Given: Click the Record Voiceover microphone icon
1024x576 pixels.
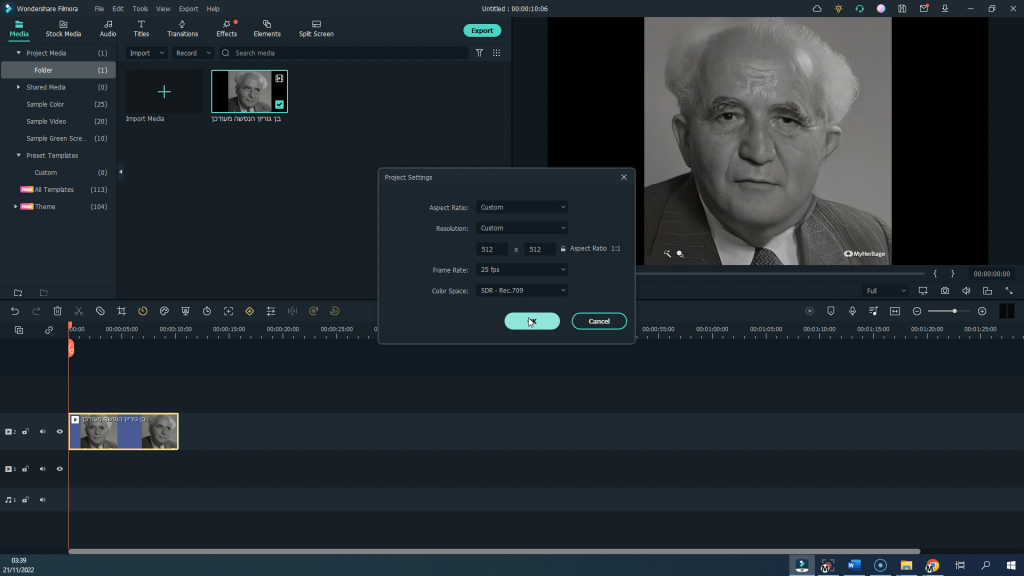Looking at the screenshot, I should pyautogui.click(x=852, y=312).
